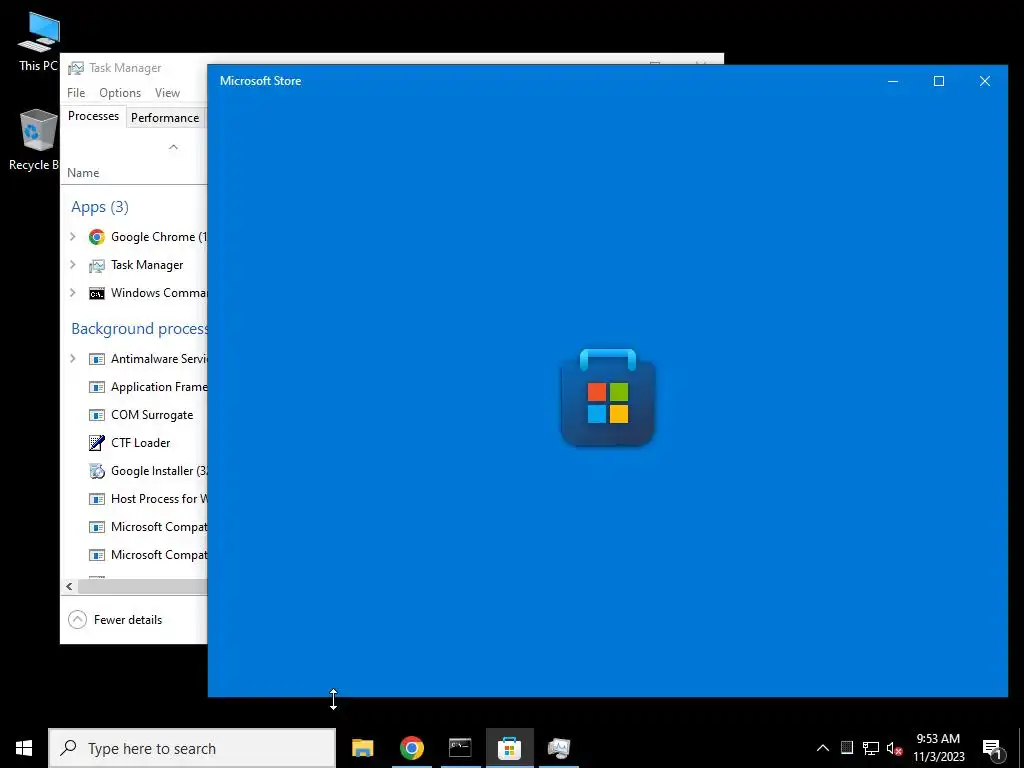Open the View menu in Task Manager
Image resolution: width=1024 pixels, height=768 pixels.
[167, 93]
